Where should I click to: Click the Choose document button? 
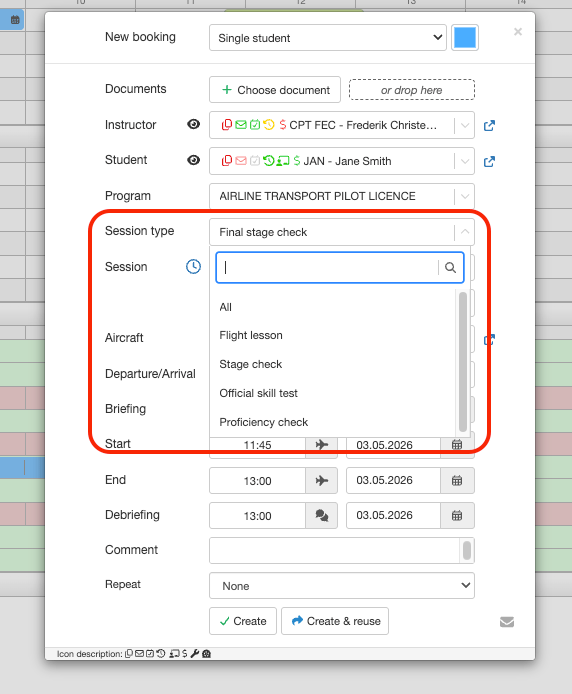(275, 90)
